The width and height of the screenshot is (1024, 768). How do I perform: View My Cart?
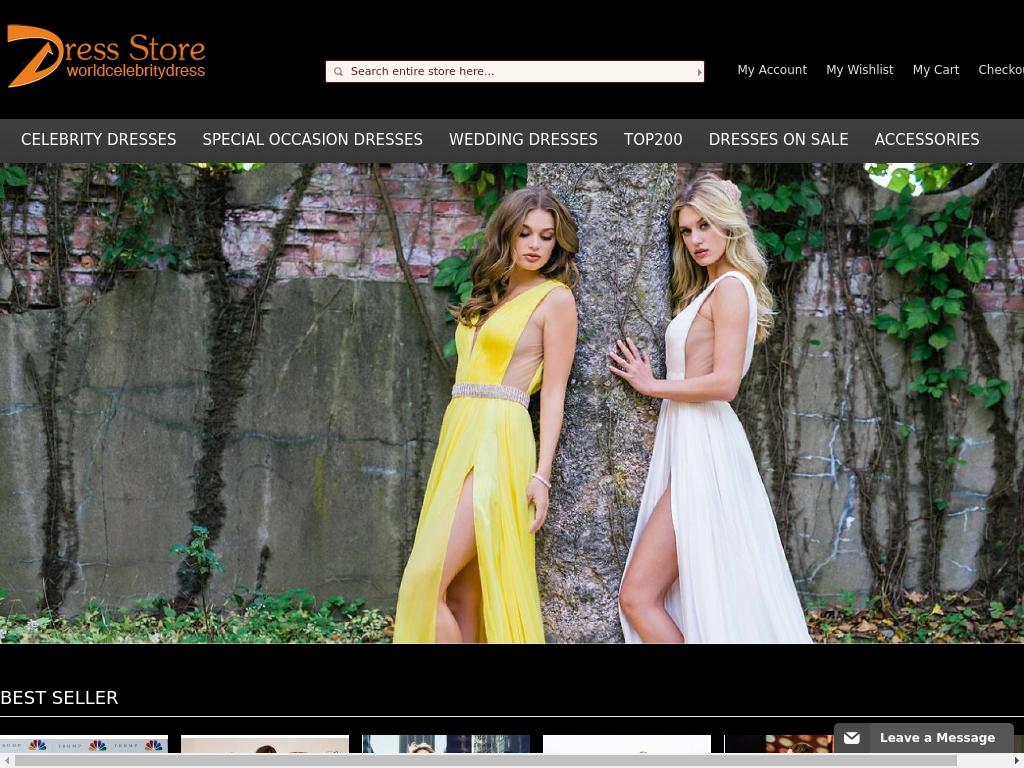pos(935,70)
